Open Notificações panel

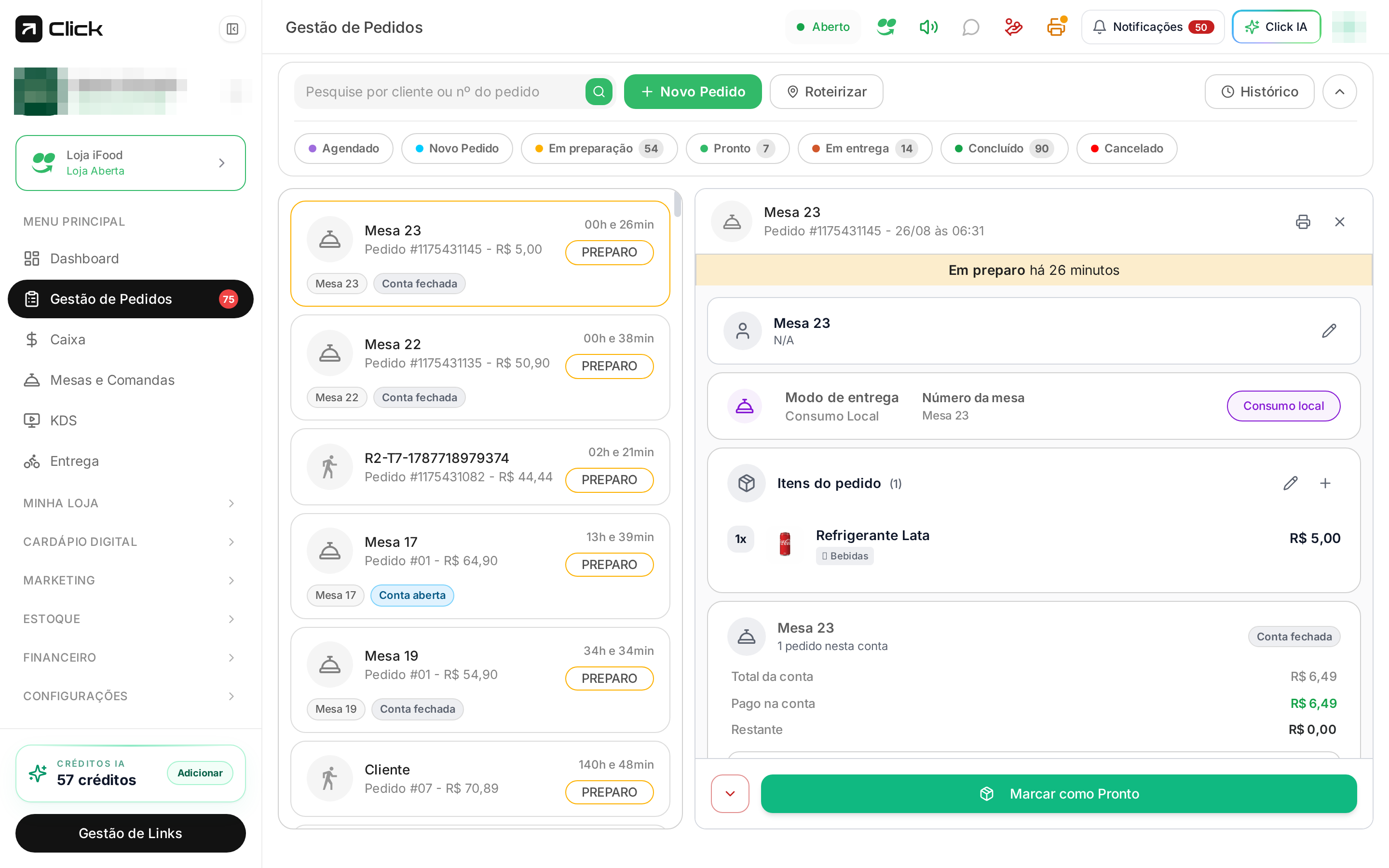1153,27
